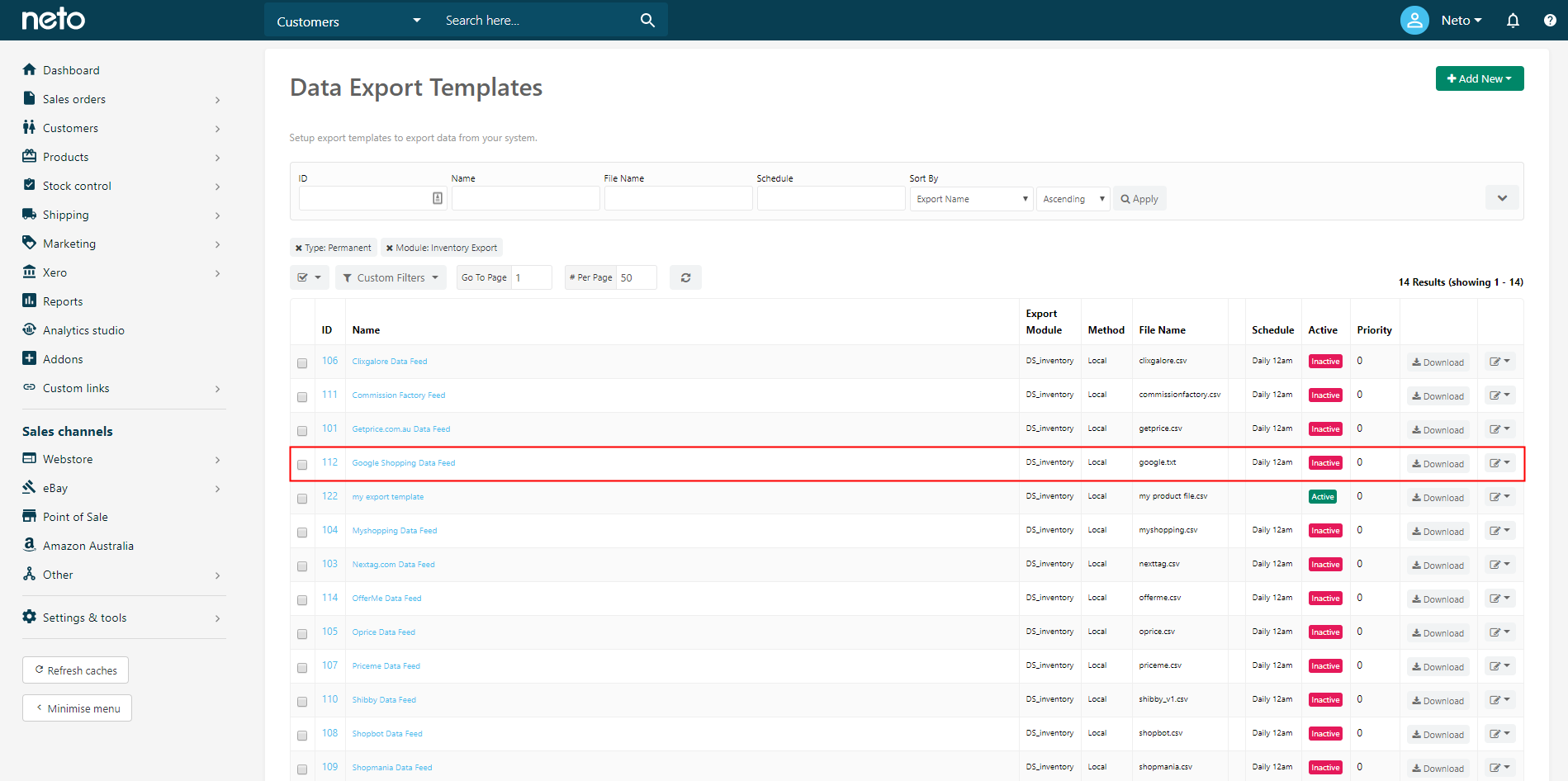Open the Custom Filters dropdown

[x=391, y=277]
